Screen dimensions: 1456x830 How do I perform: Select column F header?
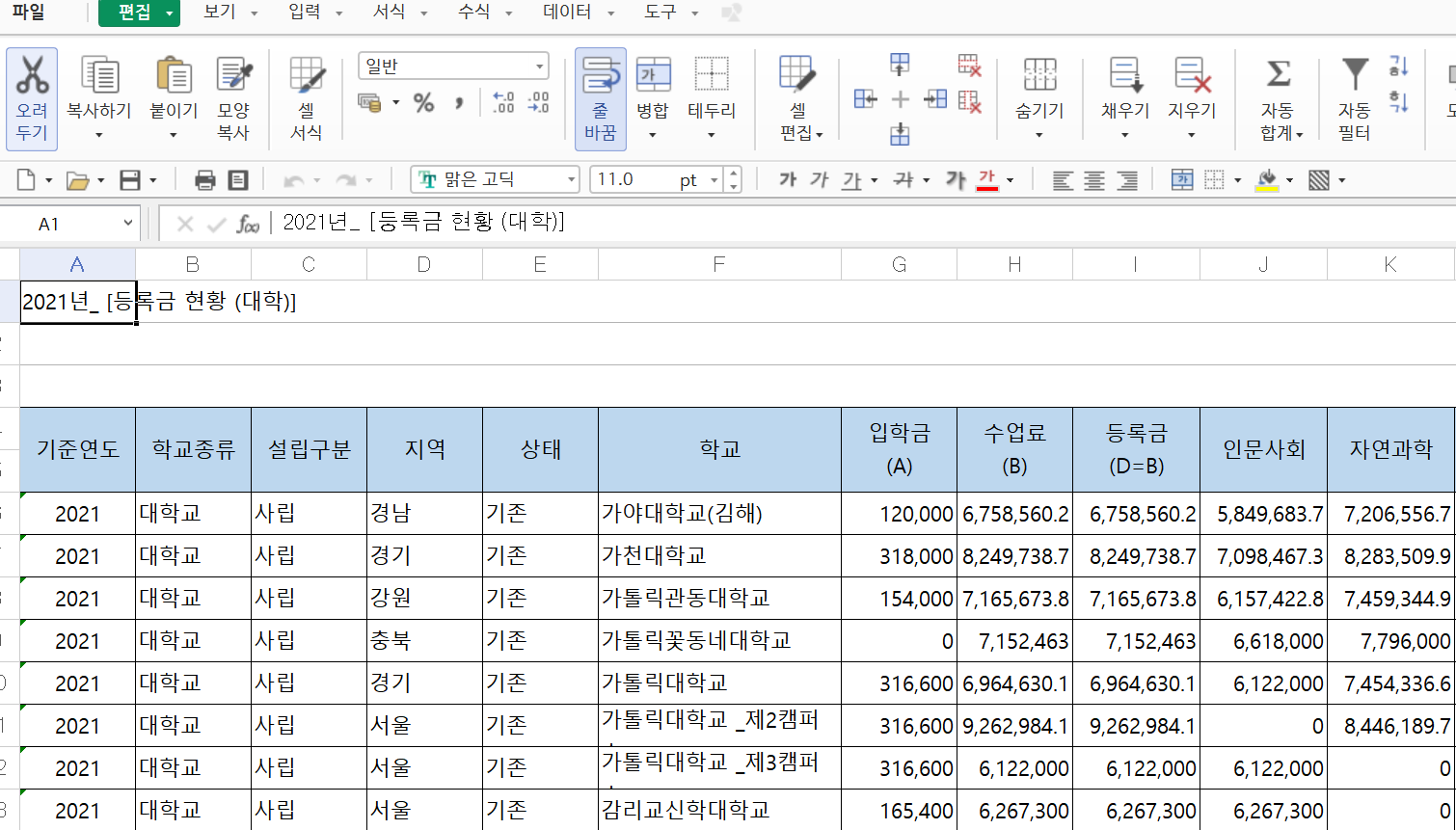(719, 264)
